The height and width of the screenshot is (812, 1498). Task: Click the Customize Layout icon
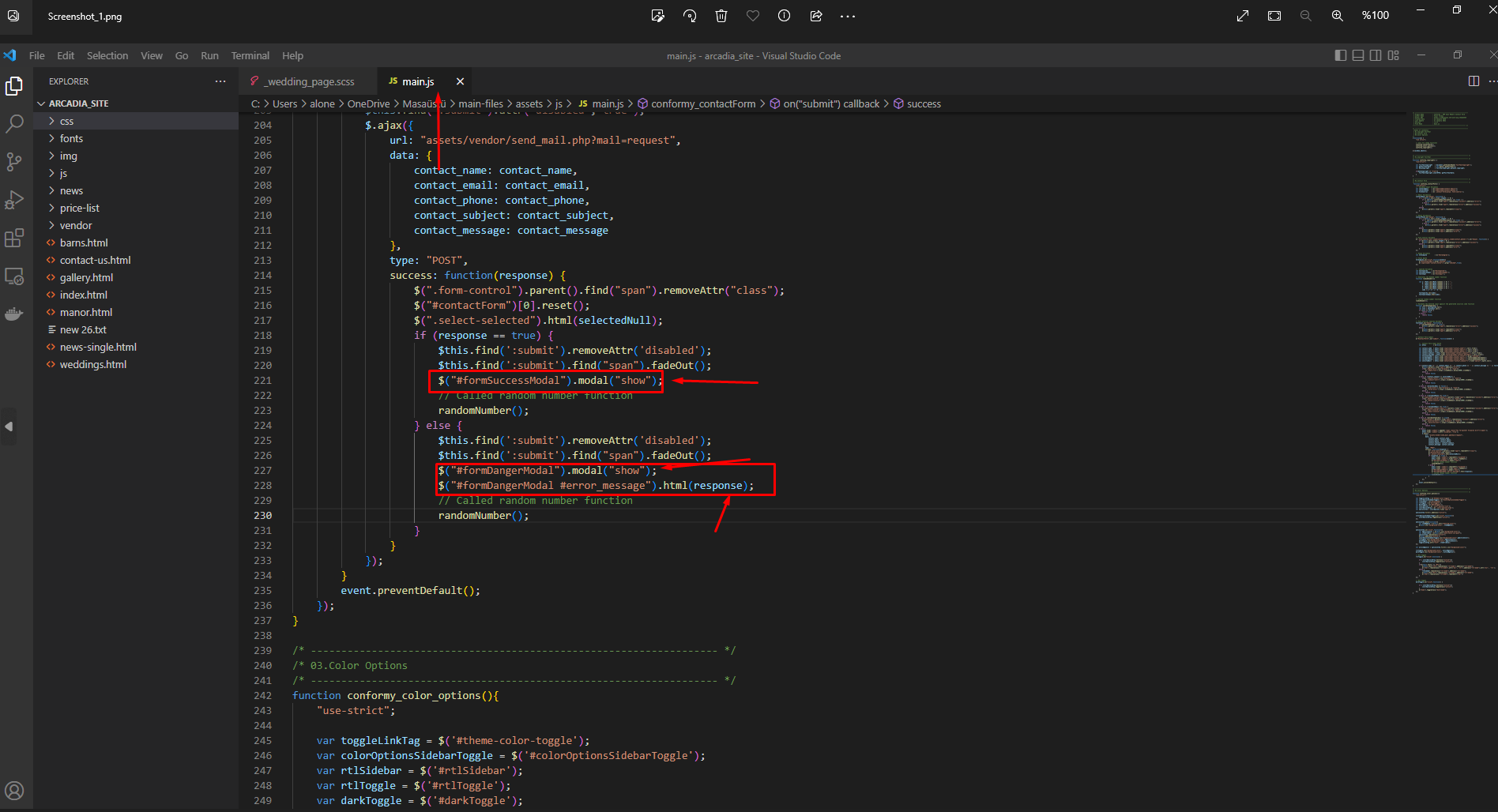click(x=1393, y=55)
